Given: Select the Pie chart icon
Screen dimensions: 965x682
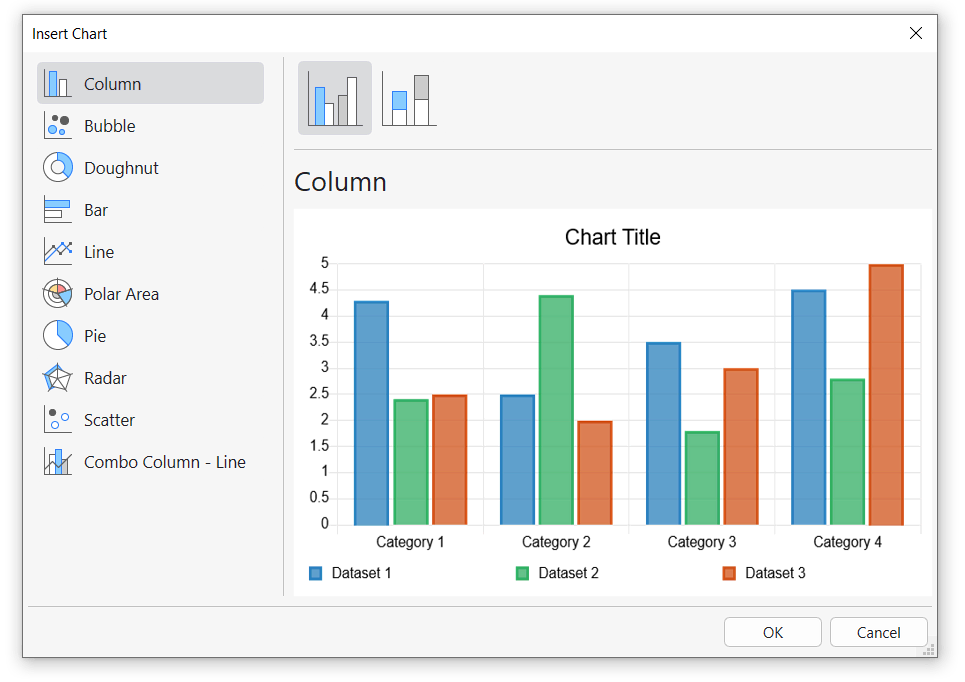Looking at the screenshot, I should [57, 336].
